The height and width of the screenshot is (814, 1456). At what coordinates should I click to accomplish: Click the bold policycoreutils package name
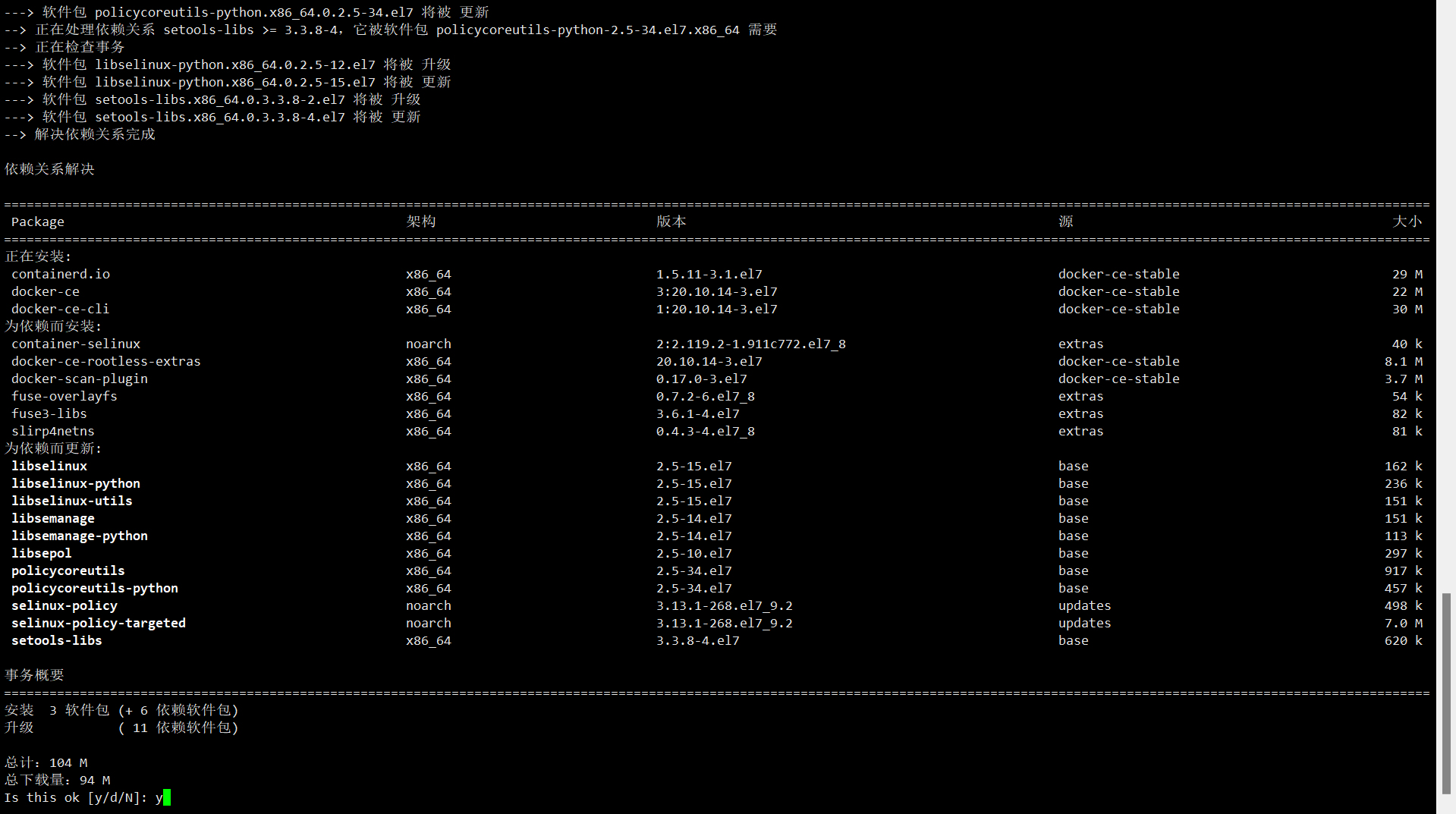68,570
